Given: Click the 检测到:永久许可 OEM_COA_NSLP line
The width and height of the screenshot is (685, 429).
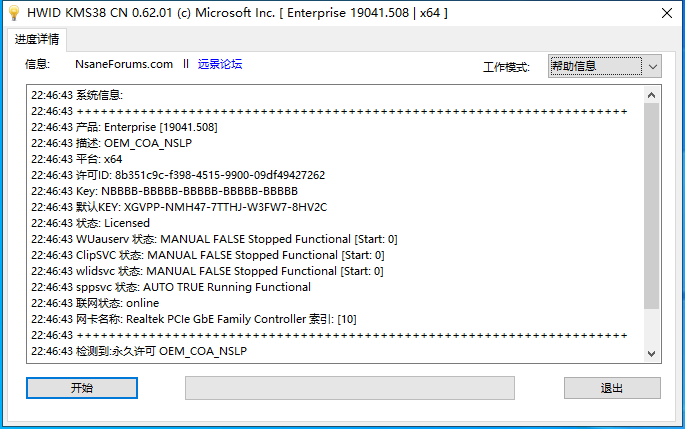Looking at the screenshot, I should point(139,351).
